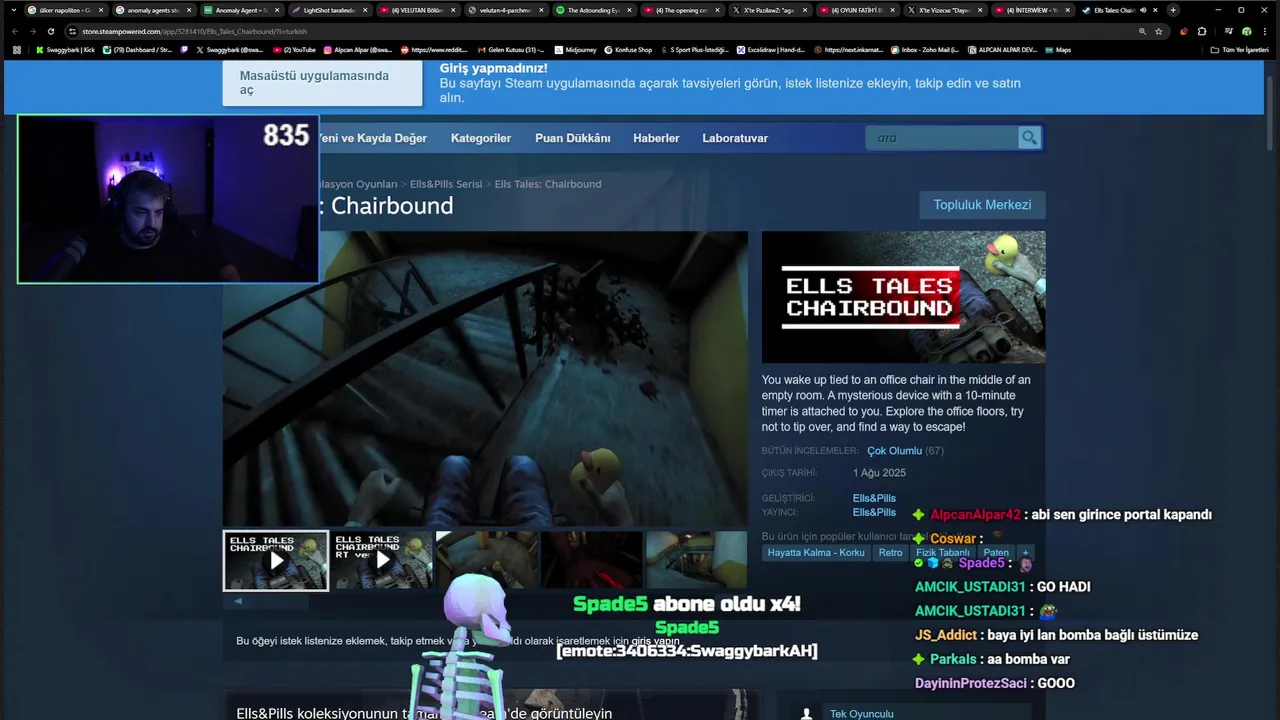This screenshot has height=720, width=1280.
Task: Open Inbox Zoho Mail bookmark
Action: pos(924,49)
